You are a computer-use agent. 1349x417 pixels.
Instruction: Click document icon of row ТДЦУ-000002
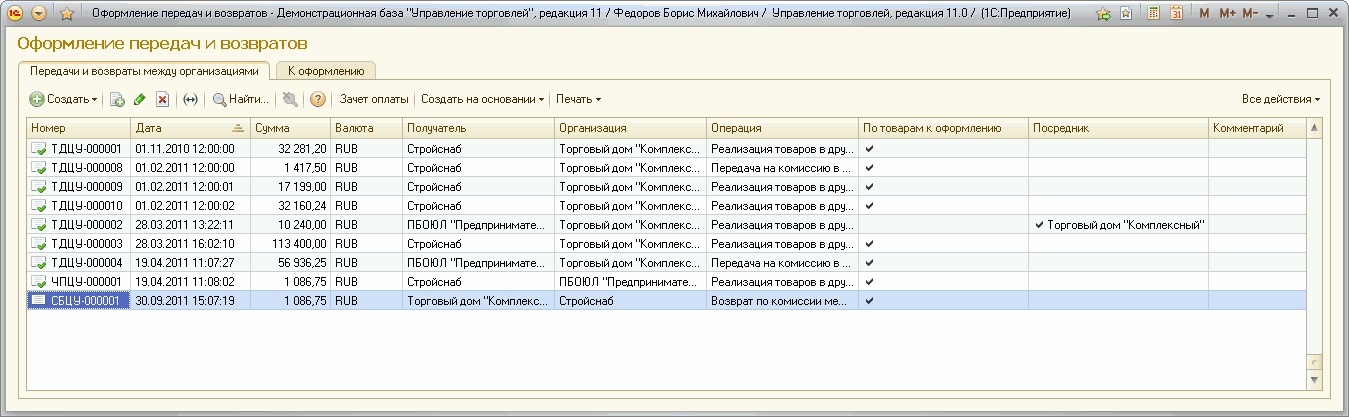[x=39, y=224]
